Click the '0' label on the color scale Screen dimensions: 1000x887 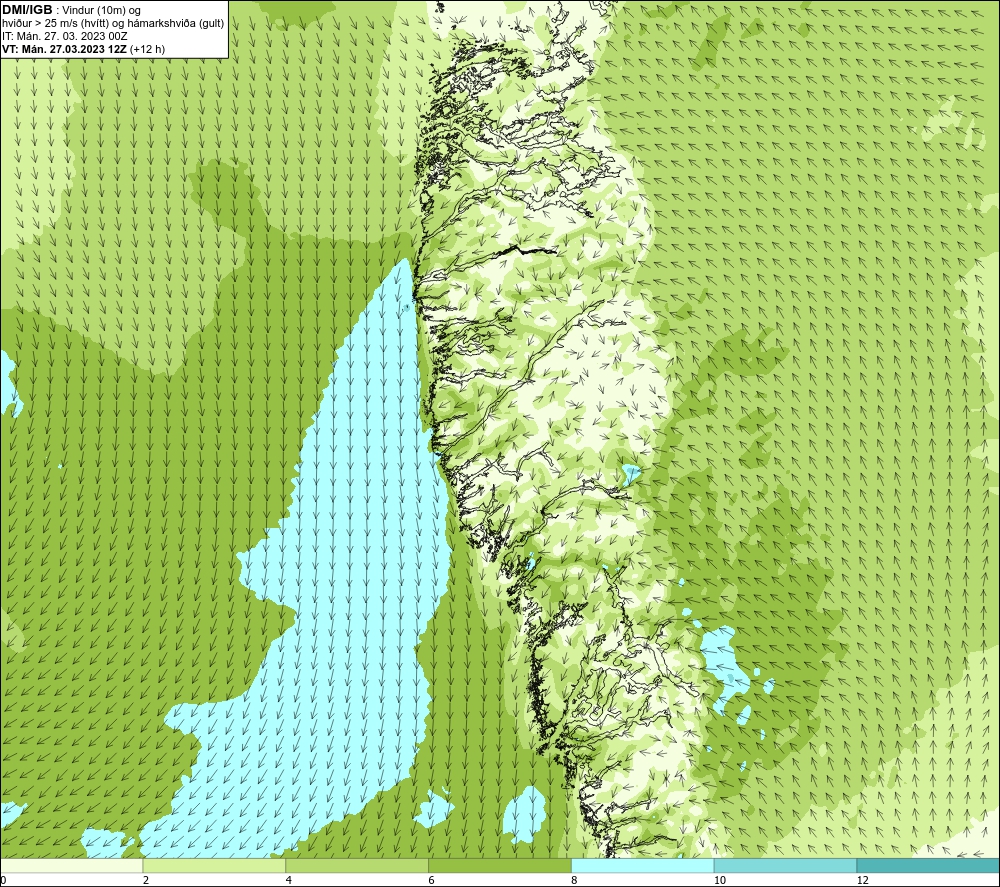coord(3,881)
